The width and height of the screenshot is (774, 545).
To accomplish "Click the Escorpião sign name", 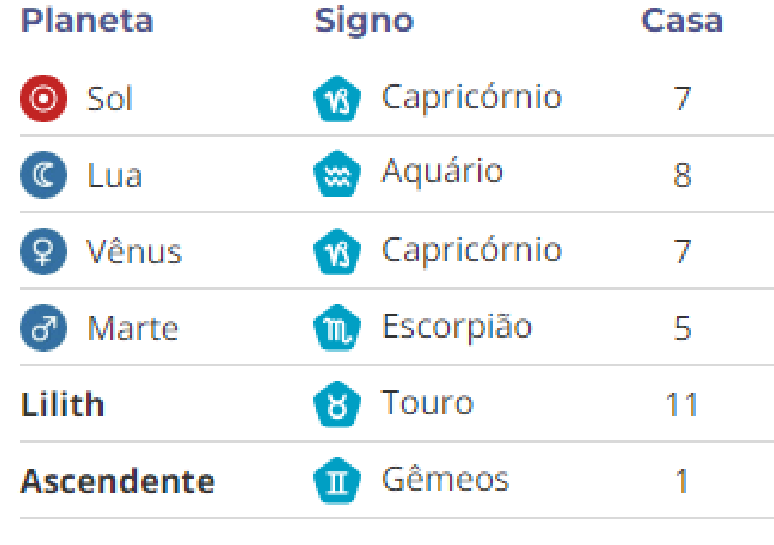I will tap(456, 327).
